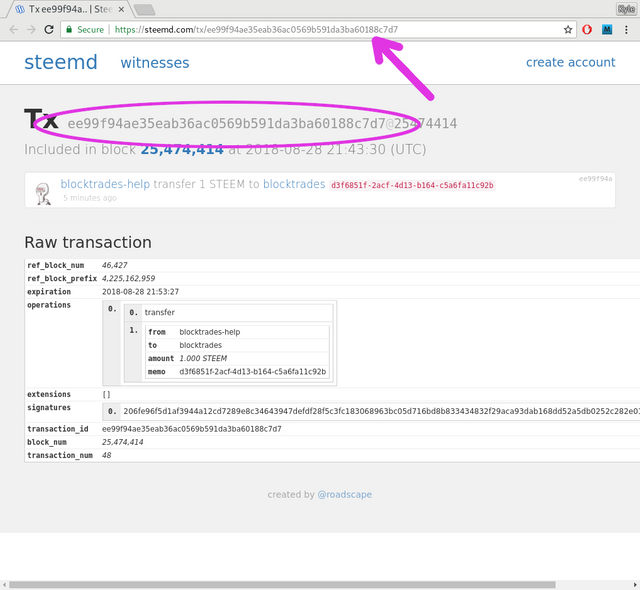Click the blocktrades-help avatar thumbnail

coord(42,193)
